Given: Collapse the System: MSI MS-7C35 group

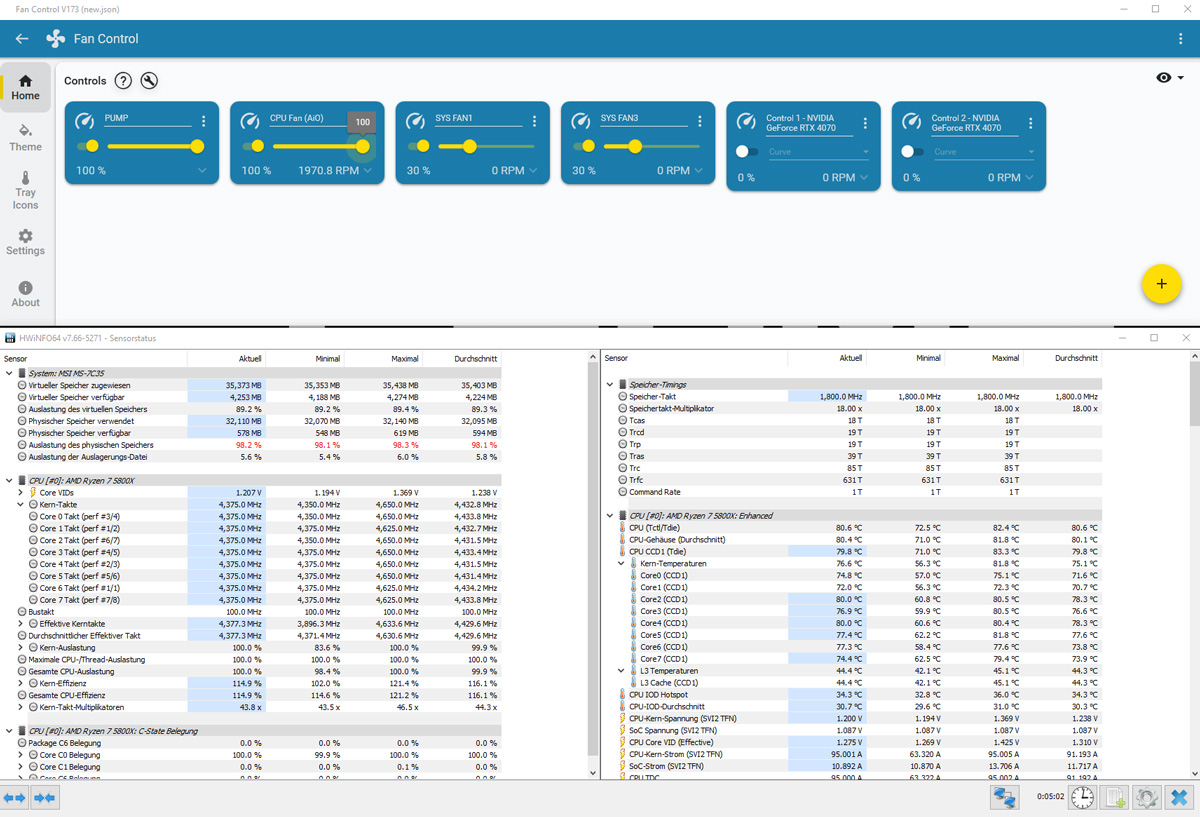Looking at the screenshot, I should 9,373.
